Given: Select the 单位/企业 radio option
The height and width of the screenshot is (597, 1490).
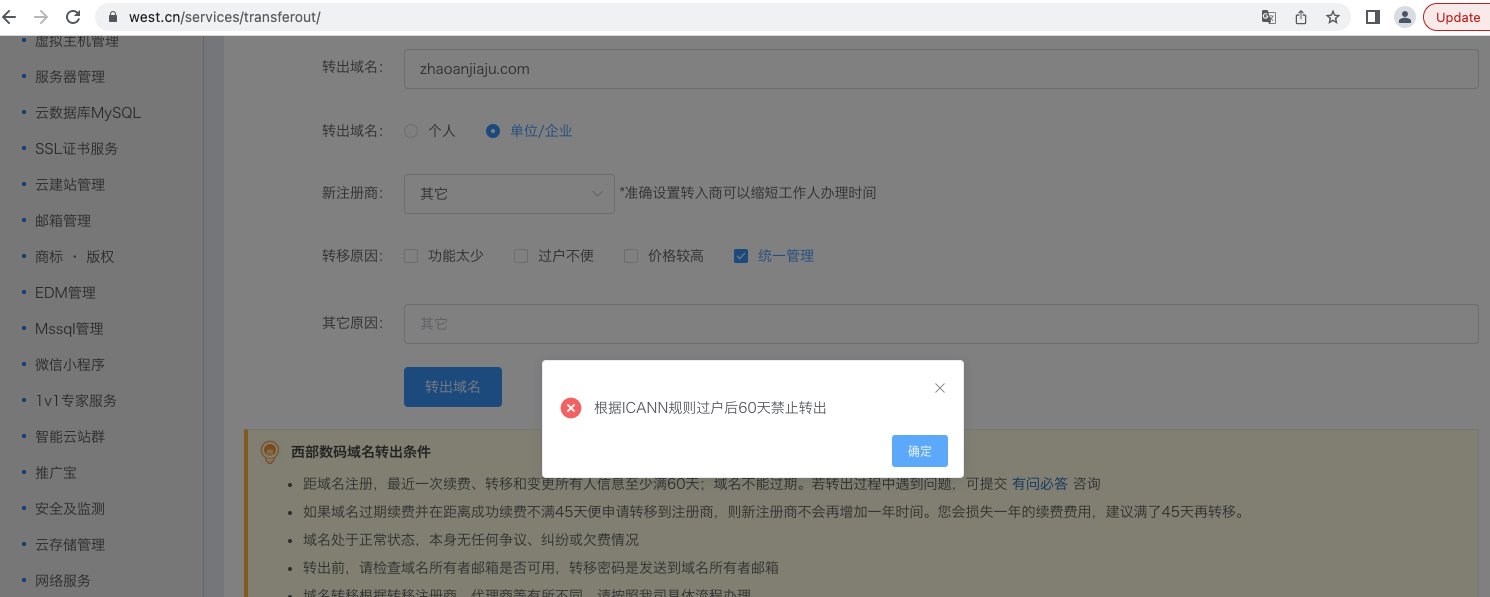Looking at the screenshot, I should click(x=492, y=131).
